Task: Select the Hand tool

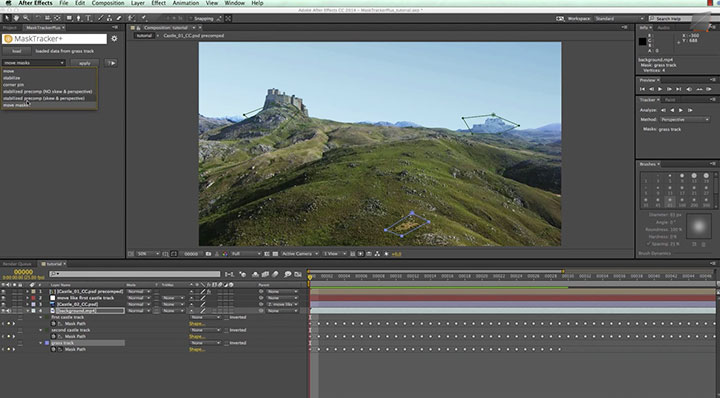Action: (16, 18)
